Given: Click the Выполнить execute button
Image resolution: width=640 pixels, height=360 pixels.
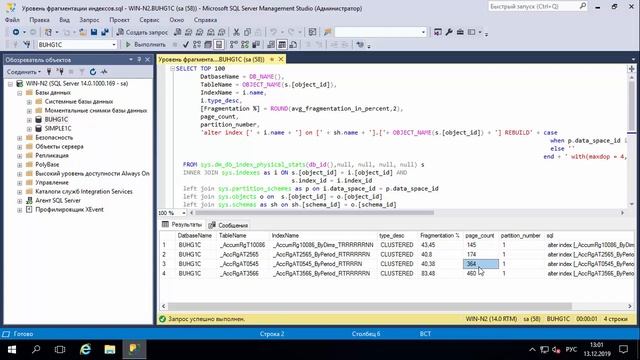Looking at the screenshot, I should point(145,44).
